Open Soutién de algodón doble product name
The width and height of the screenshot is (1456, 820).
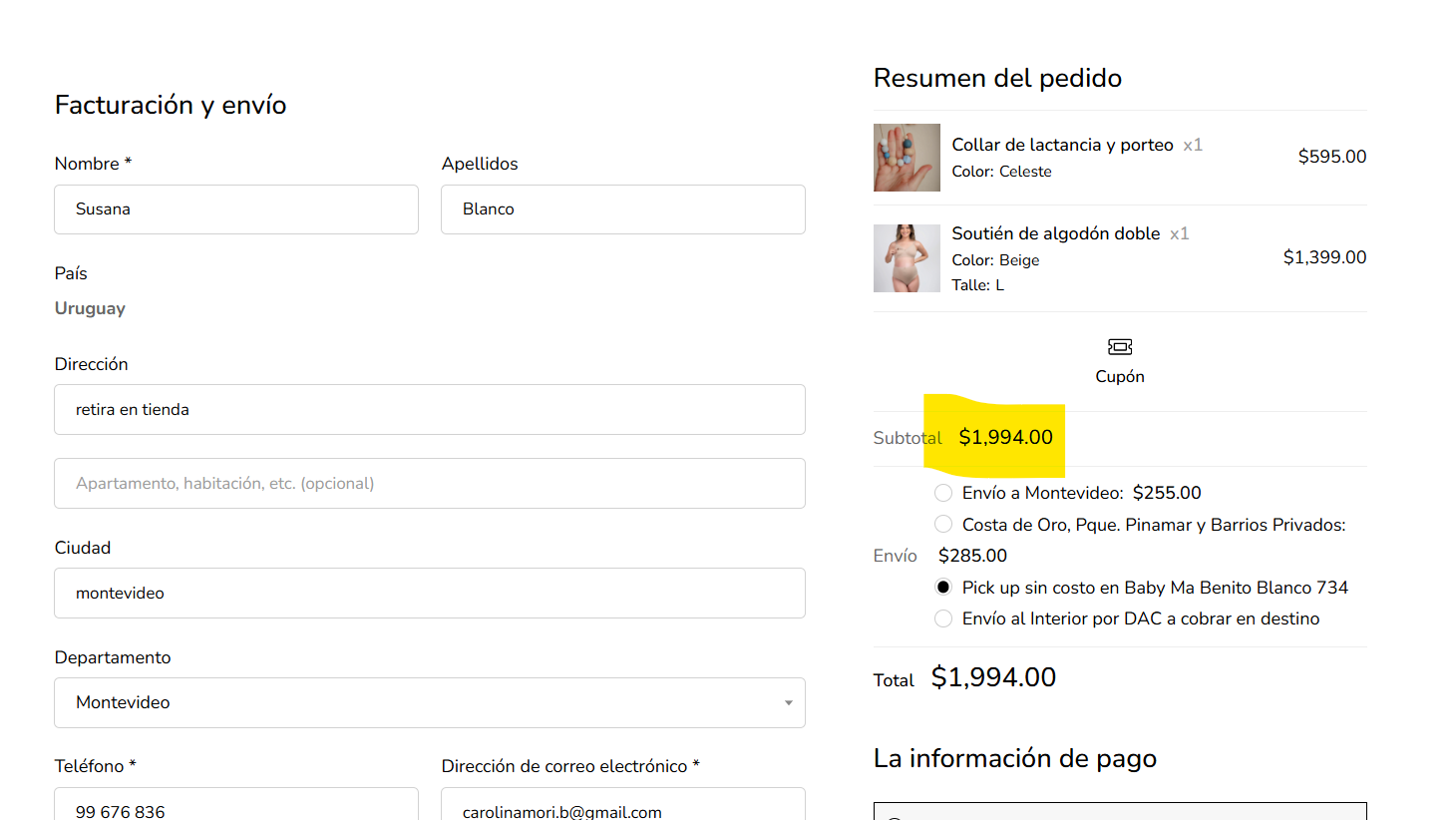tap(1055, 233)
